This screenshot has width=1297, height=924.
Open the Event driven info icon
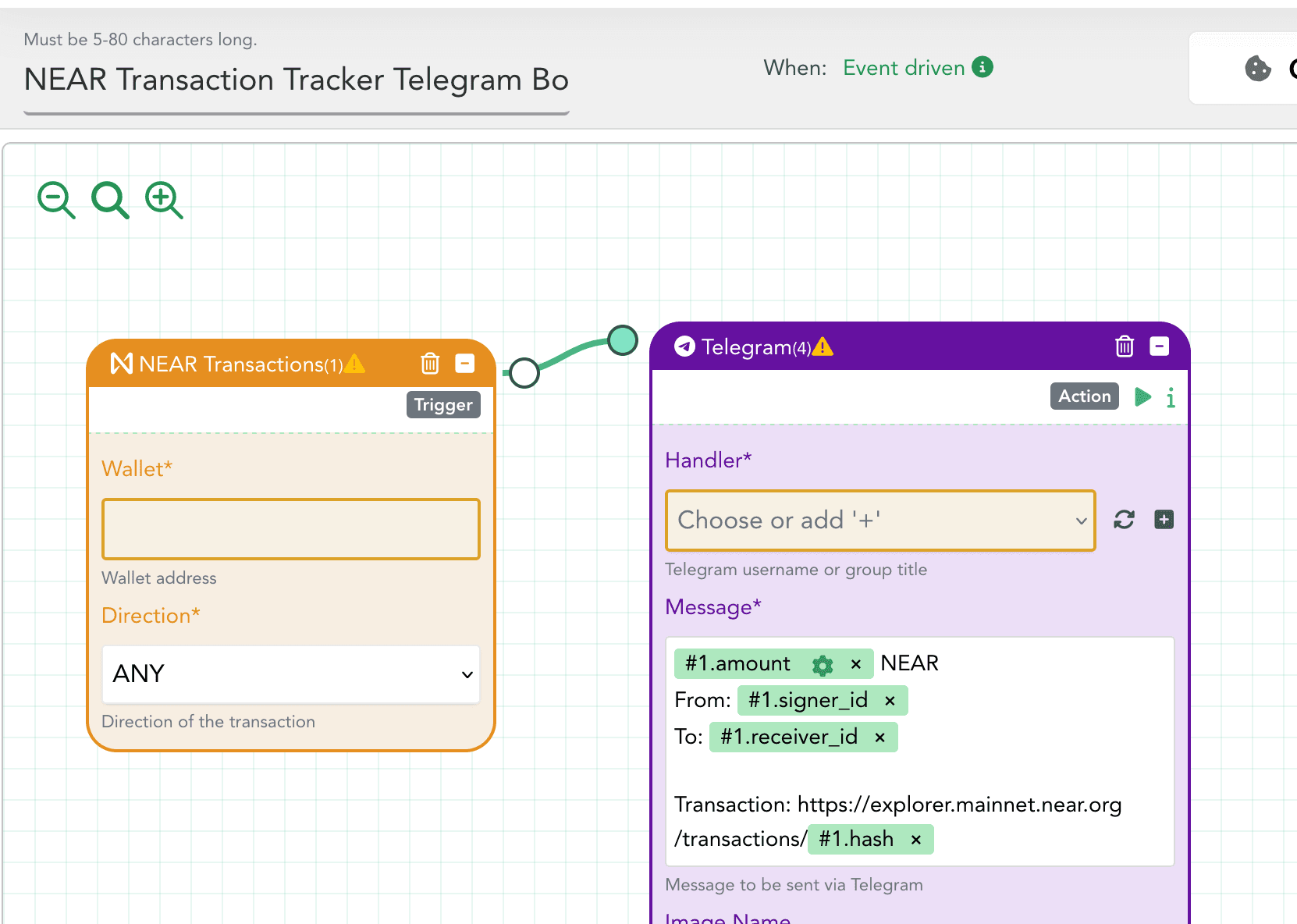click(x=983, y=67)
